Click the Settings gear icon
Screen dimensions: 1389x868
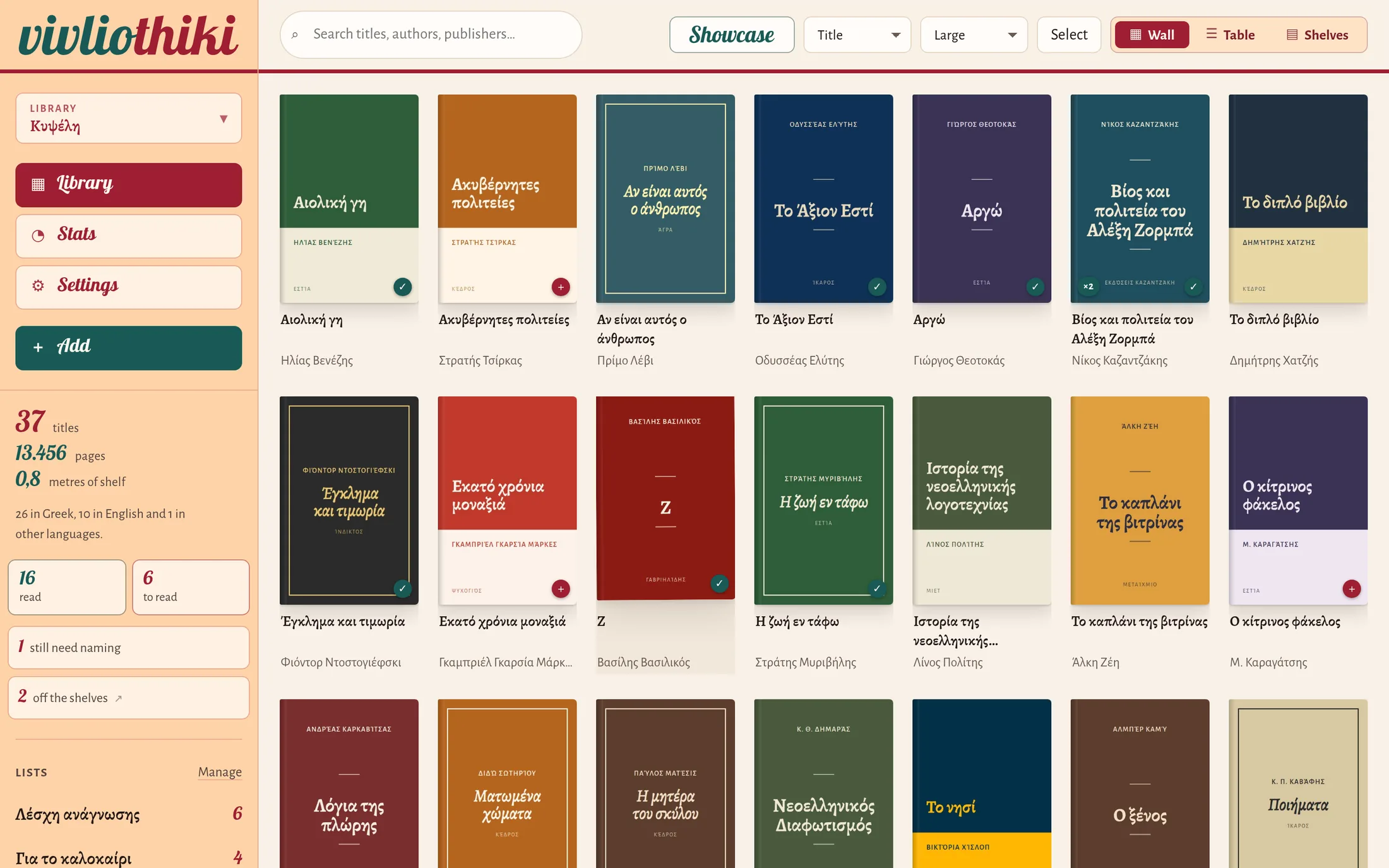pos(38,286)
